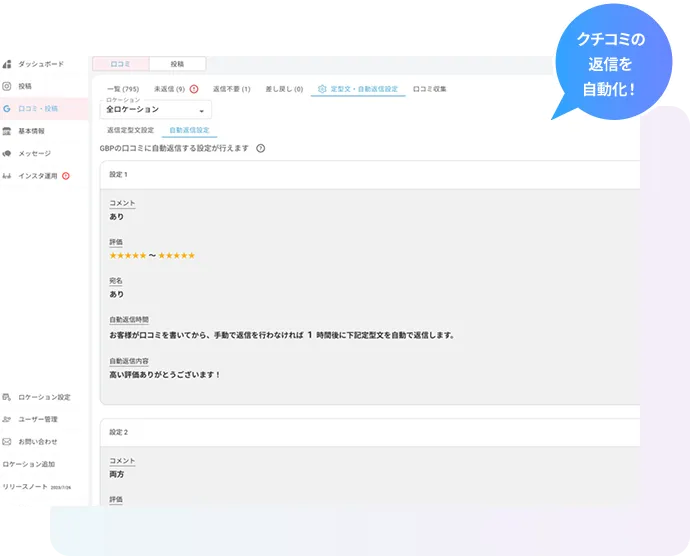Click the お問い合わせ mail icon

(7, 442)
